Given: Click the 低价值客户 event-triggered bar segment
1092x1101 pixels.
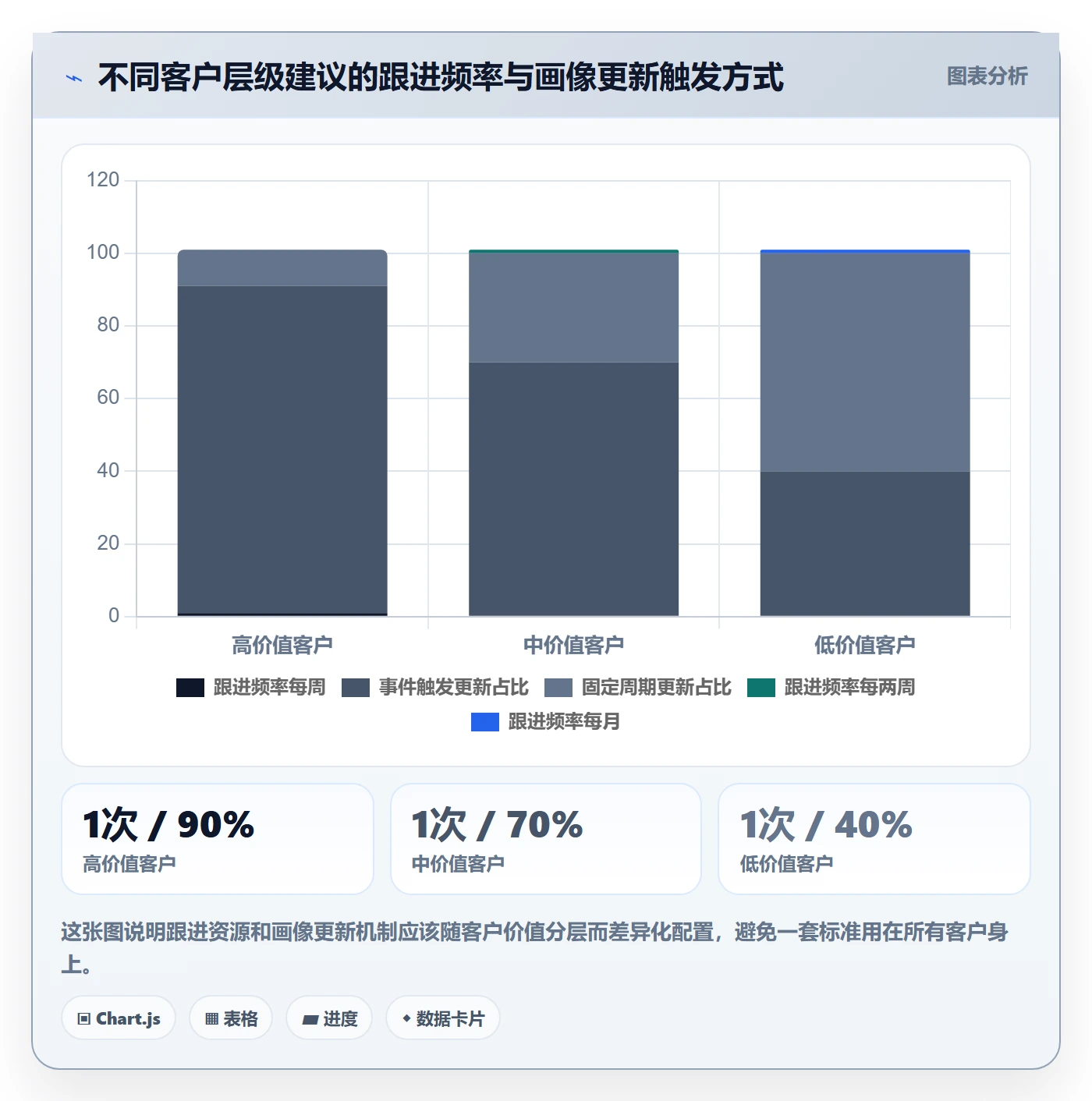Looking at the screenshot, I should coord(865,543).
